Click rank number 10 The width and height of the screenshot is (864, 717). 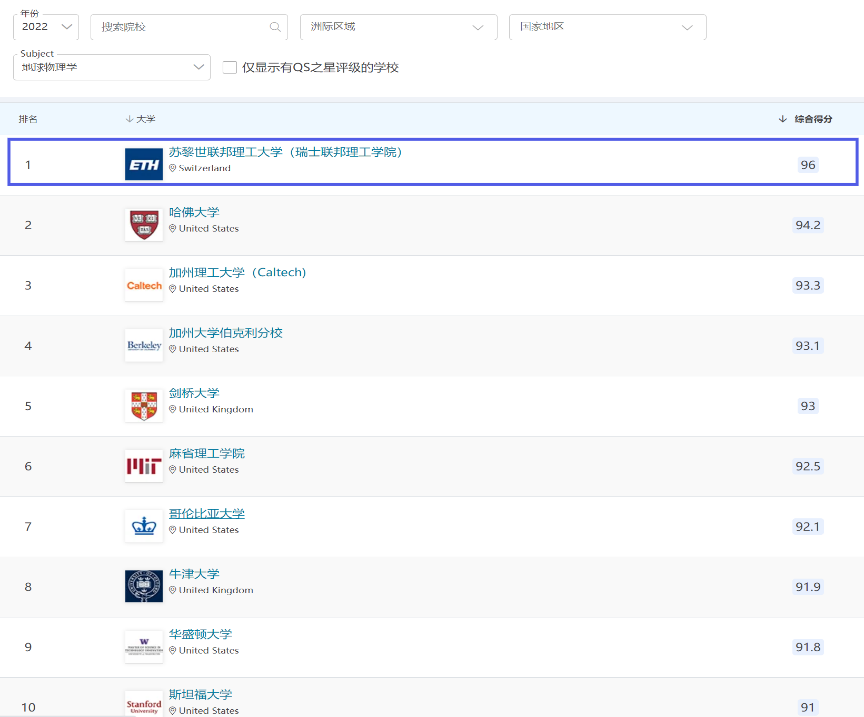point(28,707)
